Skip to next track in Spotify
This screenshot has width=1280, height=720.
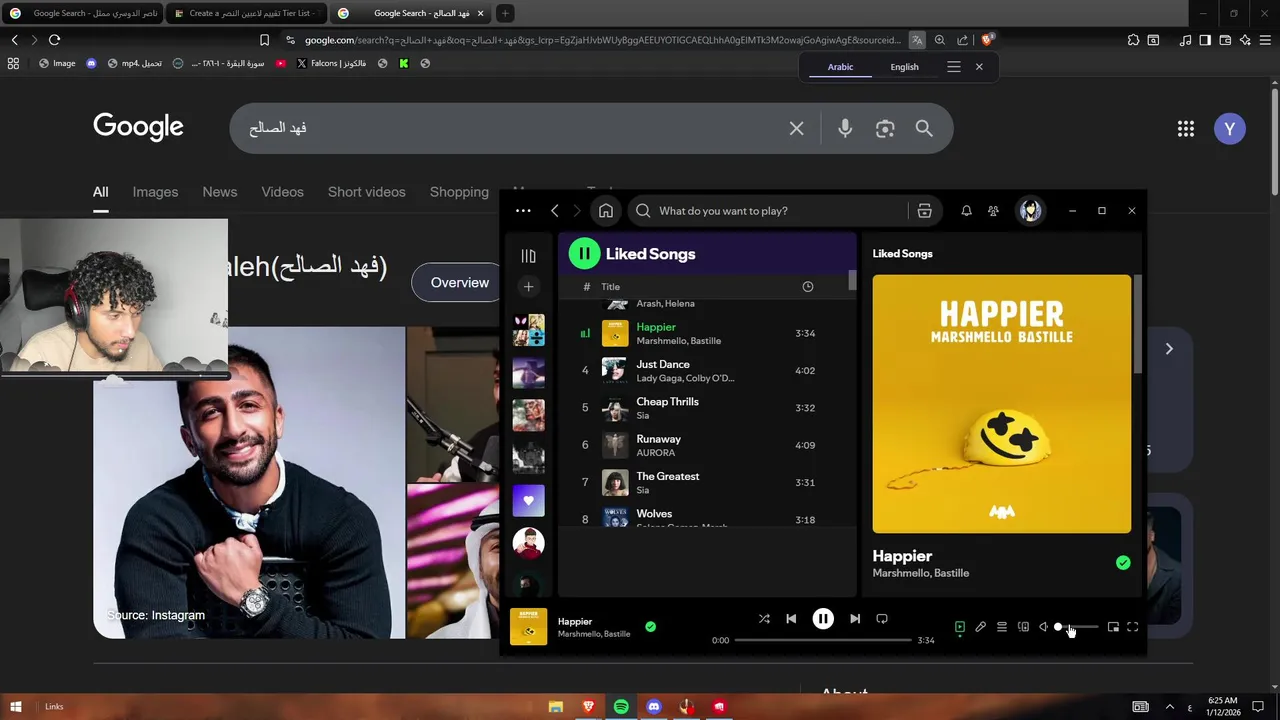click(x=855, y=619)
